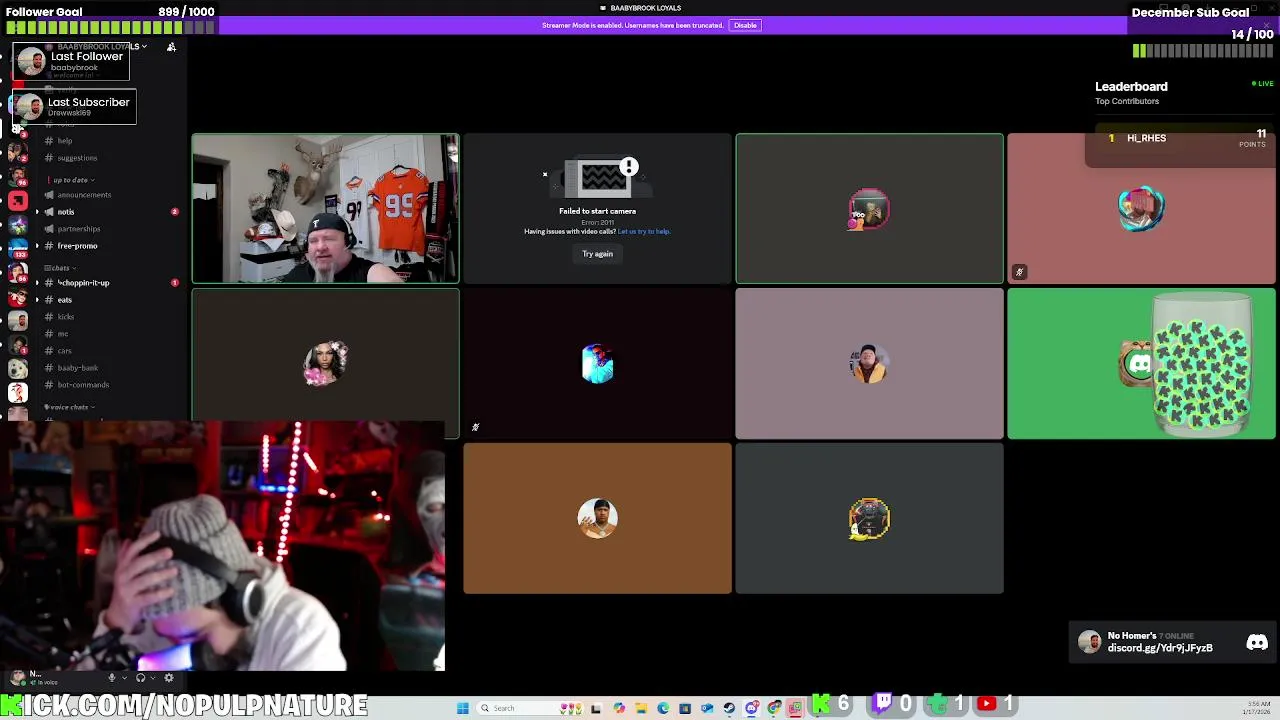
Task: Select the woman avatar with pink flowers
Action: coord(325,364)
